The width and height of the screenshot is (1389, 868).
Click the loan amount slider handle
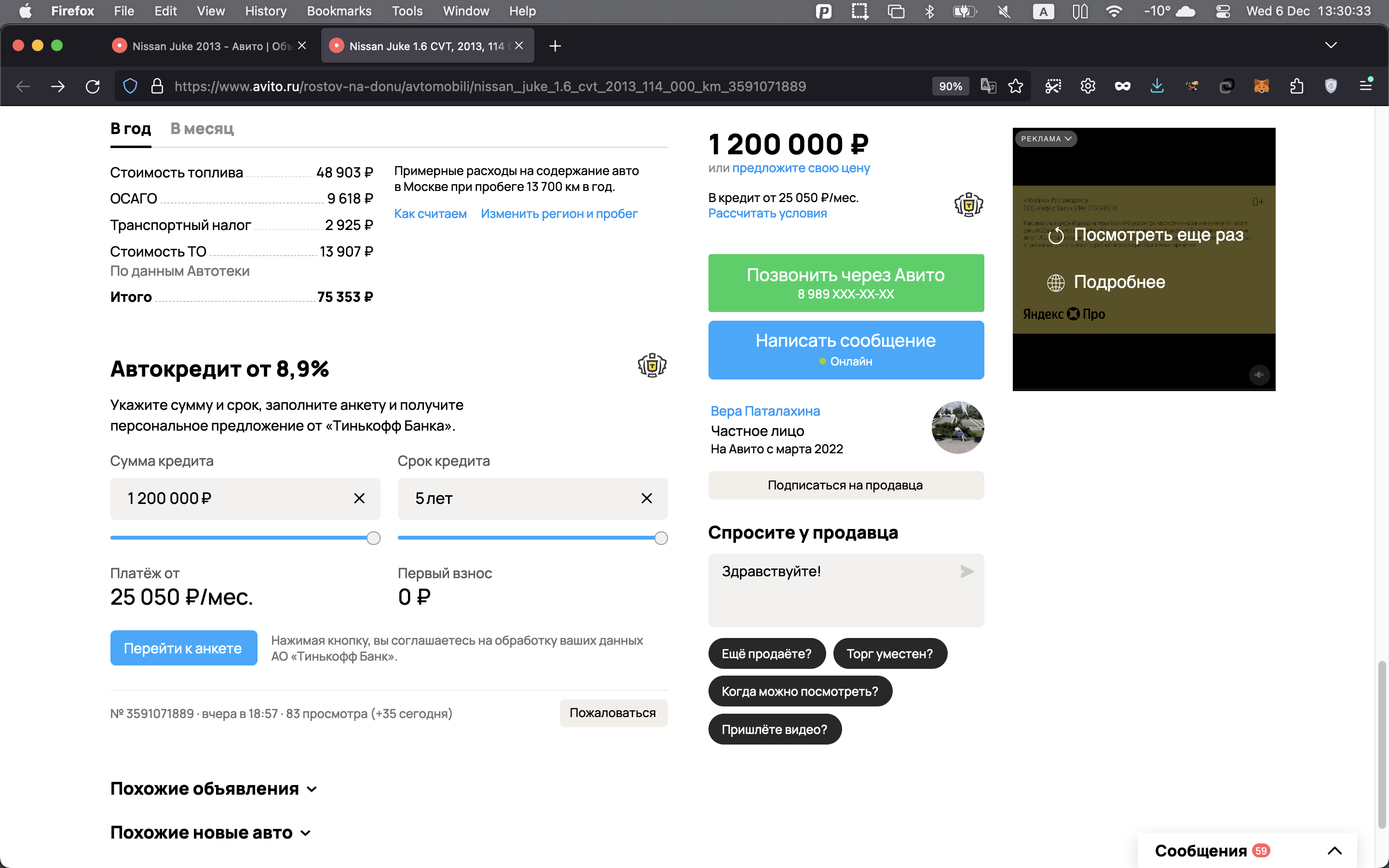click(373, 538)
